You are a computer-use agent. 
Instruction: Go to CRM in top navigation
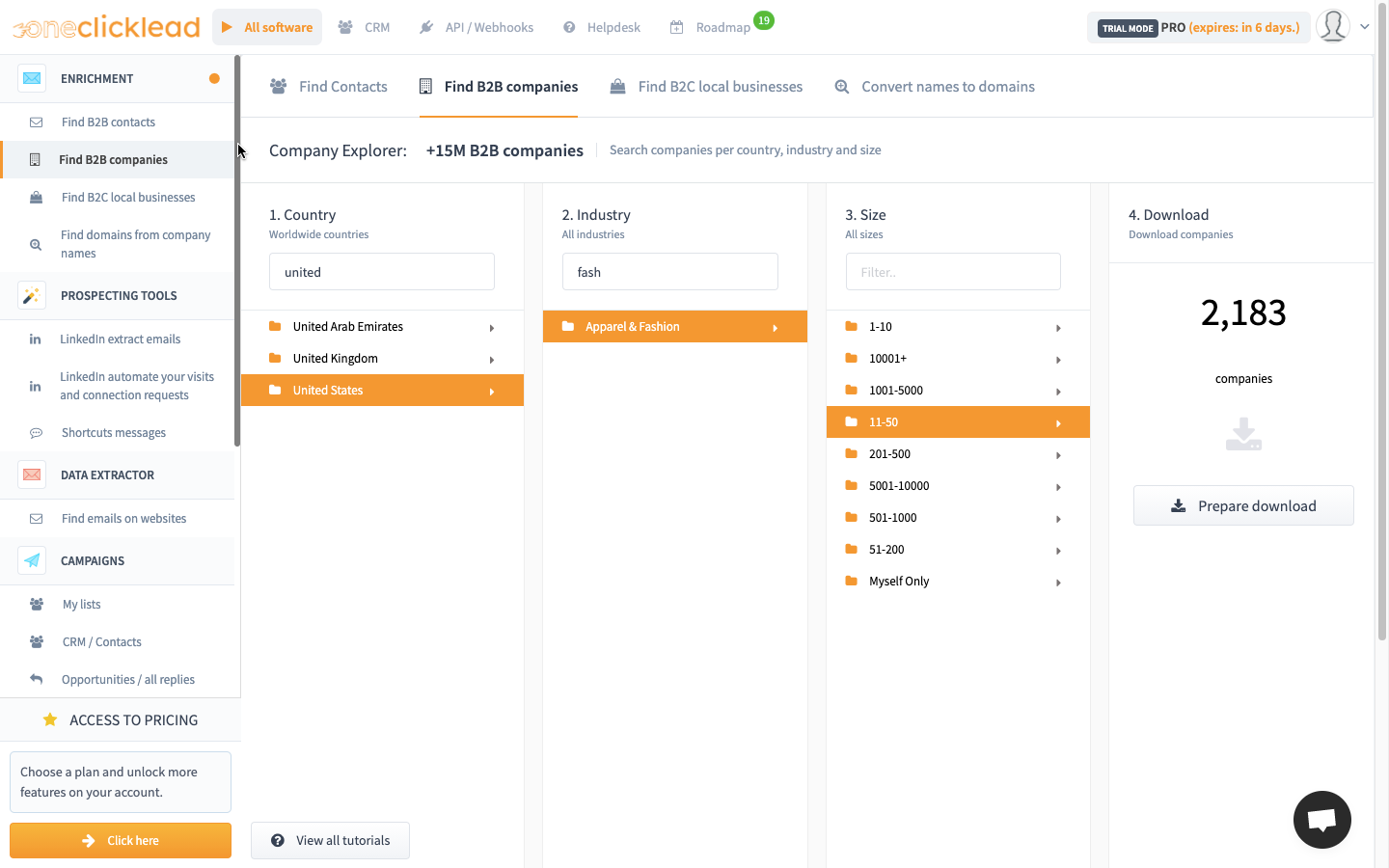(x=364, y=27)
